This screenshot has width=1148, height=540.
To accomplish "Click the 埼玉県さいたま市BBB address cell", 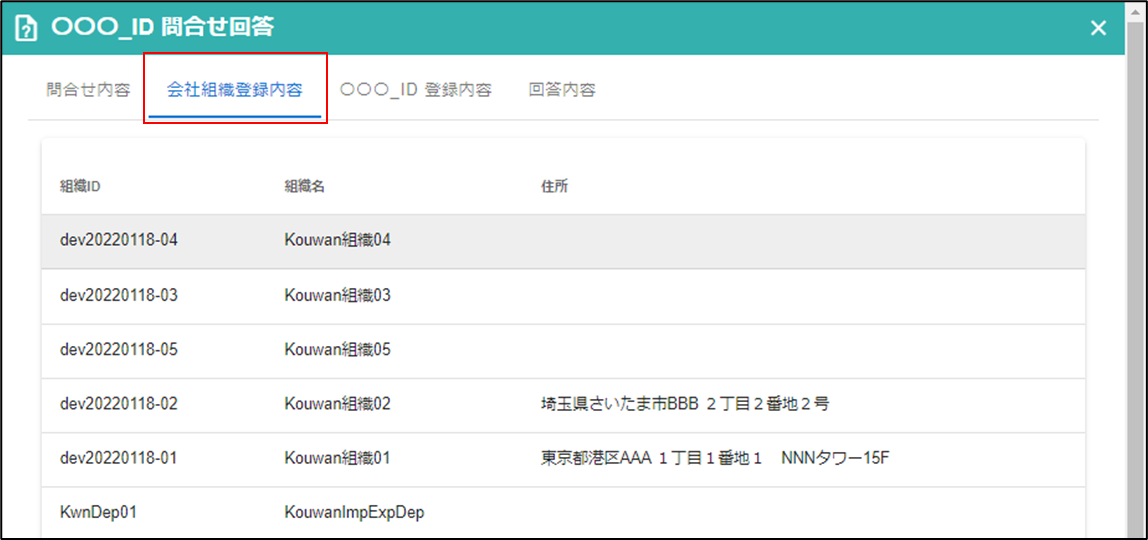I will click(x=684, y=404).
